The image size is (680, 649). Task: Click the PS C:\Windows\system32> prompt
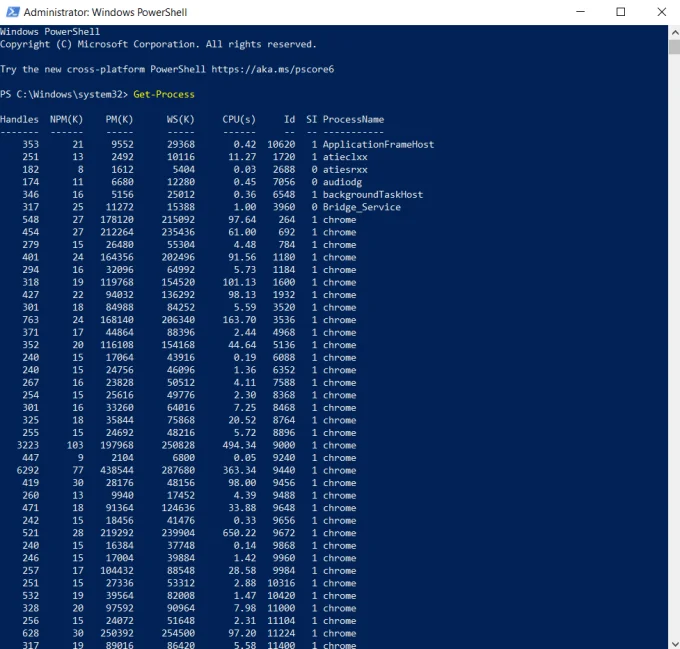[64, 94]
